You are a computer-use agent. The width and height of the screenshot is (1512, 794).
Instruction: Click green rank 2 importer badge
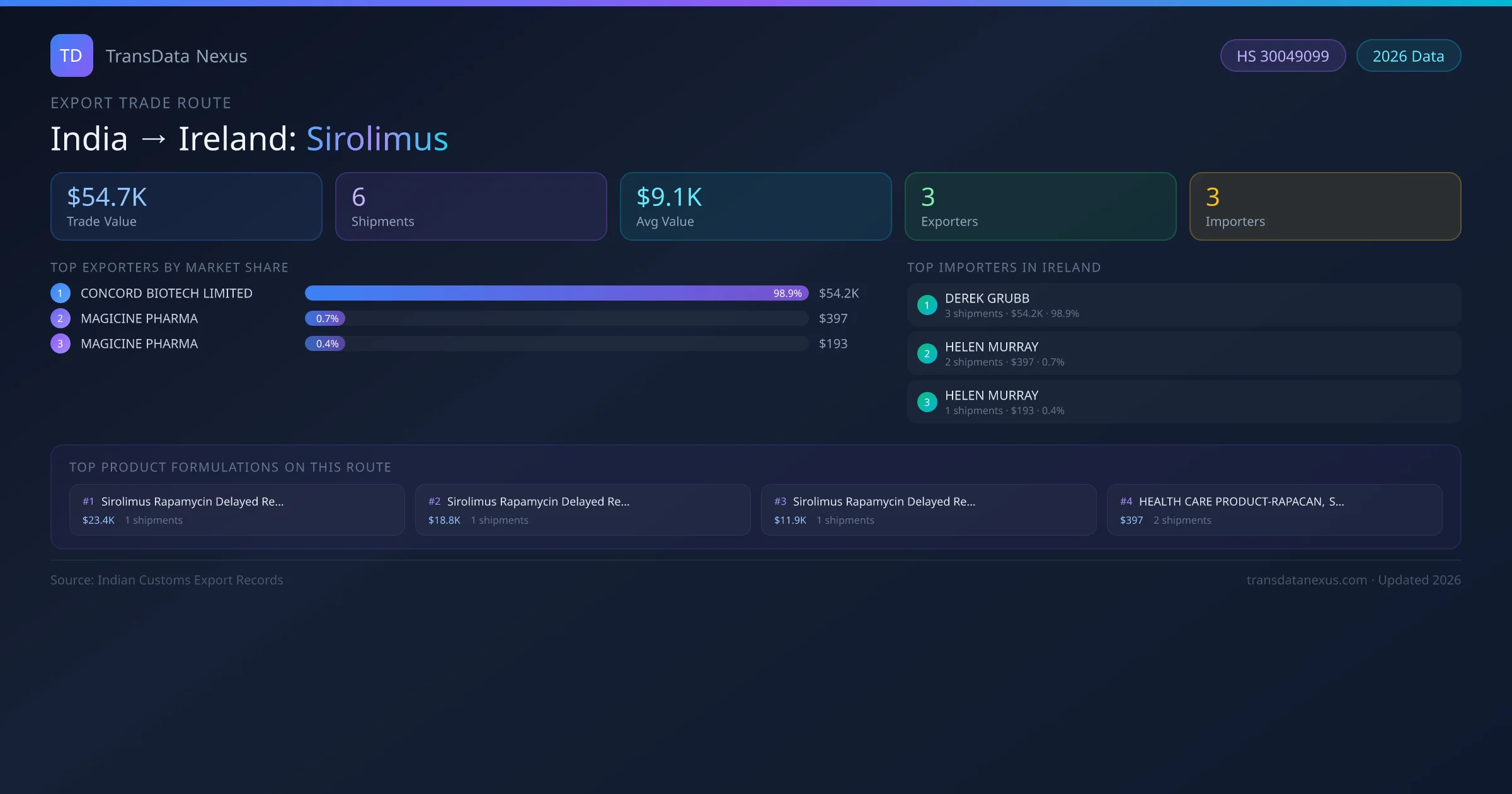click(x=927, y=354)
